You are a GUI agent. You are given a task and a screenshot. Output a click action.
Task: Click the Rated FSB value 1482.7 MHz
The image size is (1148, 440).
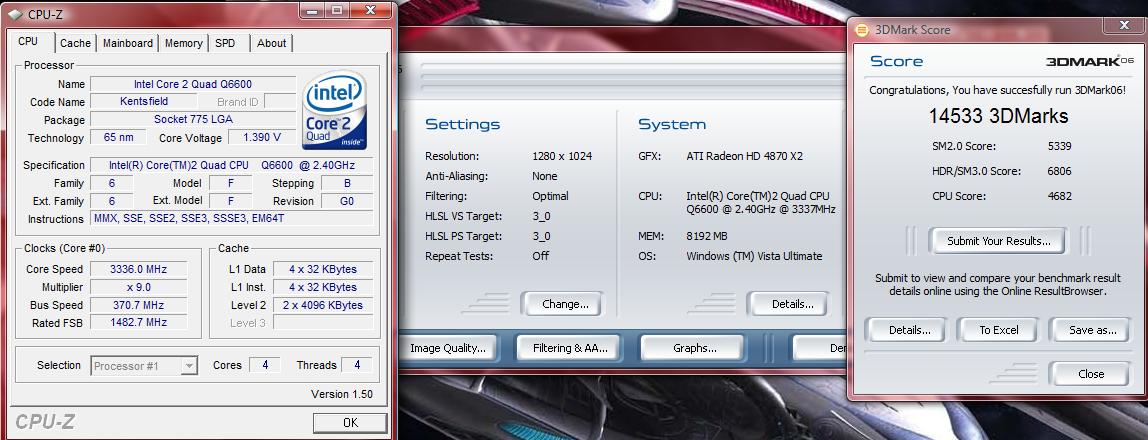[138, 322]
